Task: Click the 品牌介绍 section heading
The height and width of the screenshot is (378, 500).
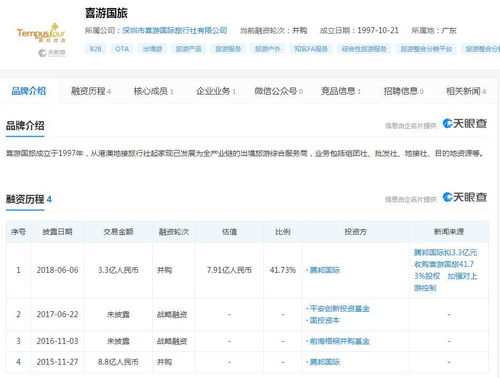Action: 25,126
